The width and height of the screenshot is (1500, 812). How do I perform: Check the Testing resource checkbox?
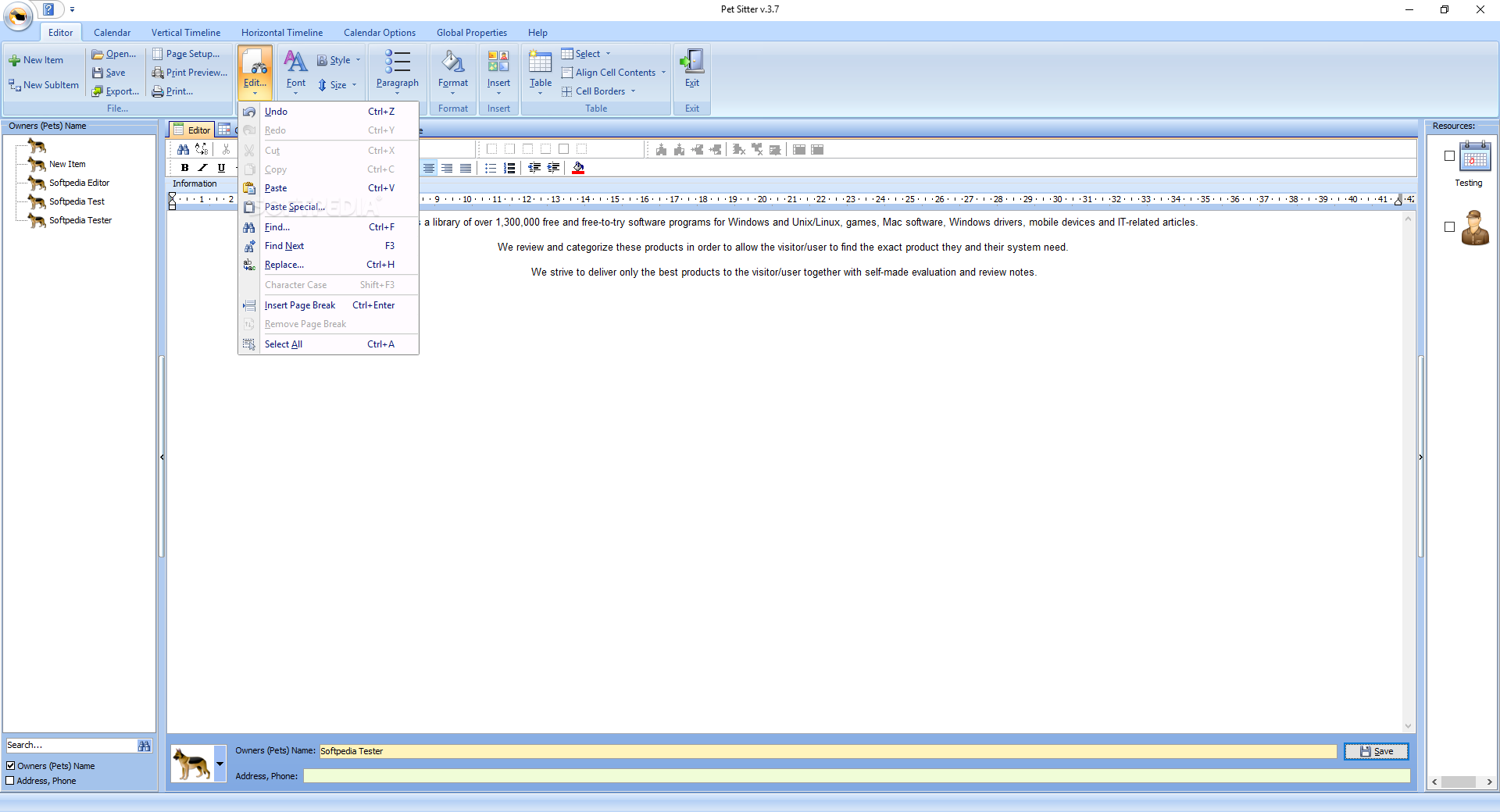point(1449,156)
